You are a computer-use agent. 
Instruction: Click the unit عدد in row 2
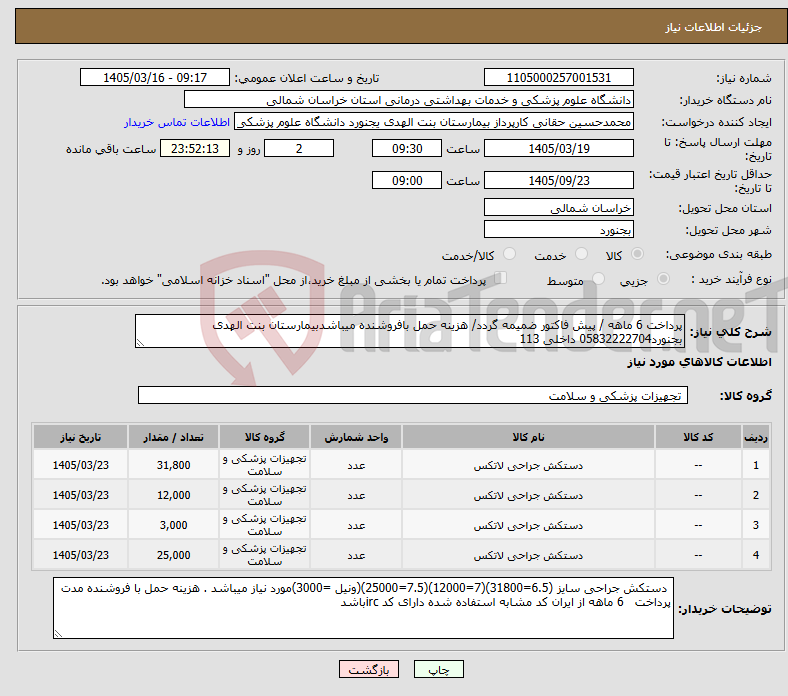(x=356, y=495)
